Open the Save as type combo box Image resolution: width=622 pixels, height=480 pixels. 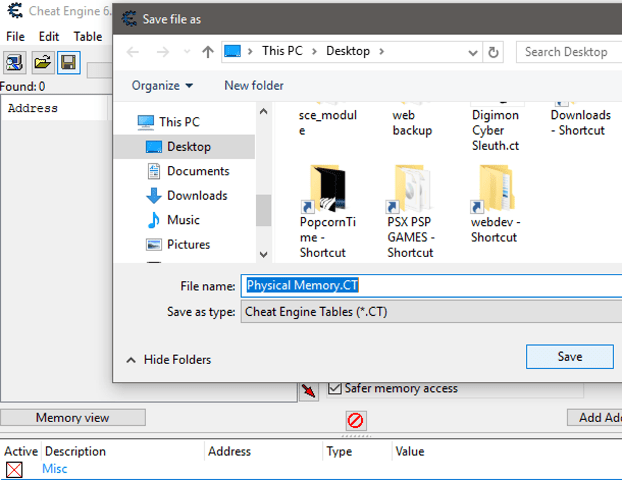point(431,312)
